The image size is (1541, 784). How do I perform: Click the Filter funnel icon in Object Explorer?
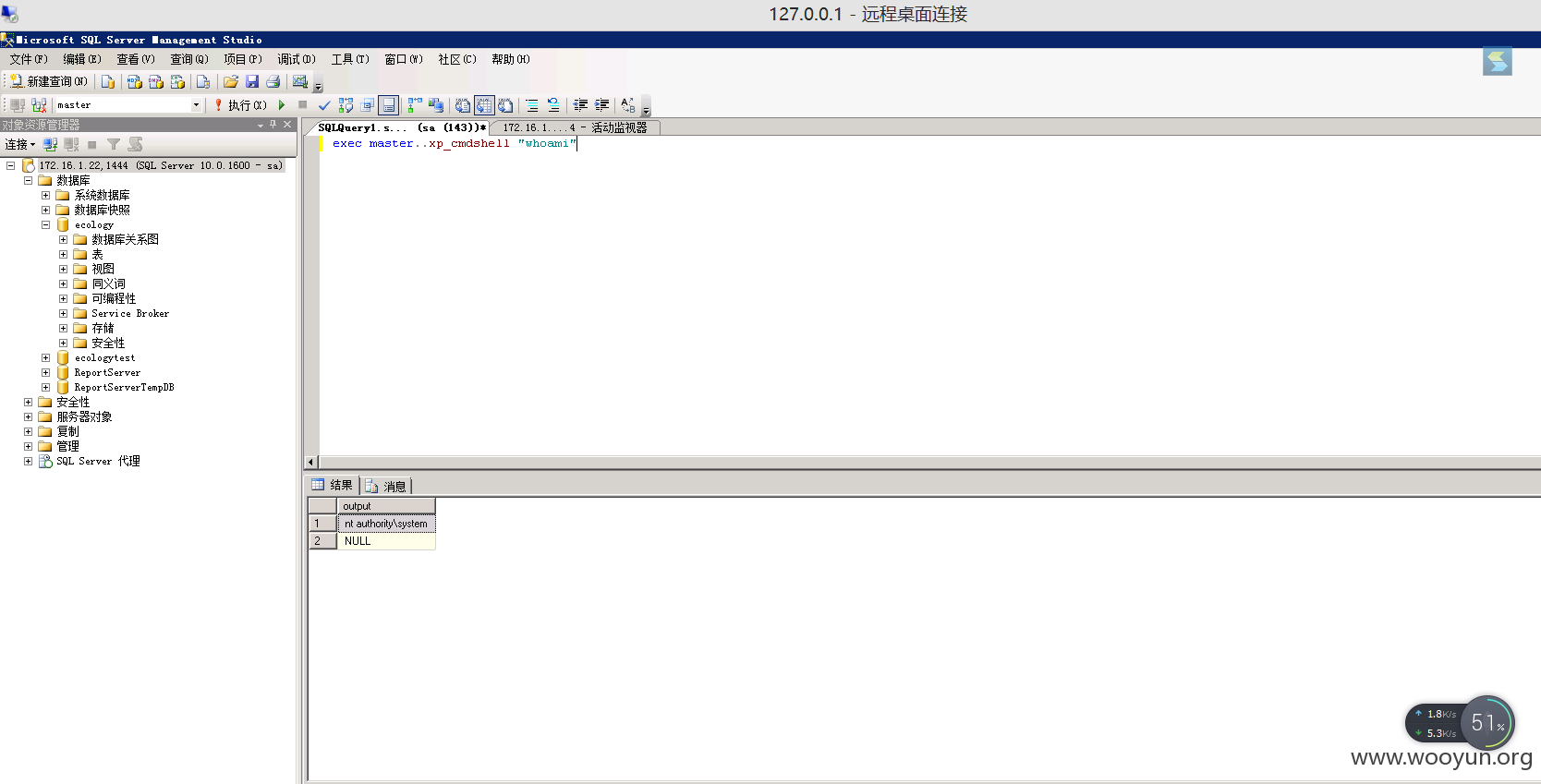[114, 144]
